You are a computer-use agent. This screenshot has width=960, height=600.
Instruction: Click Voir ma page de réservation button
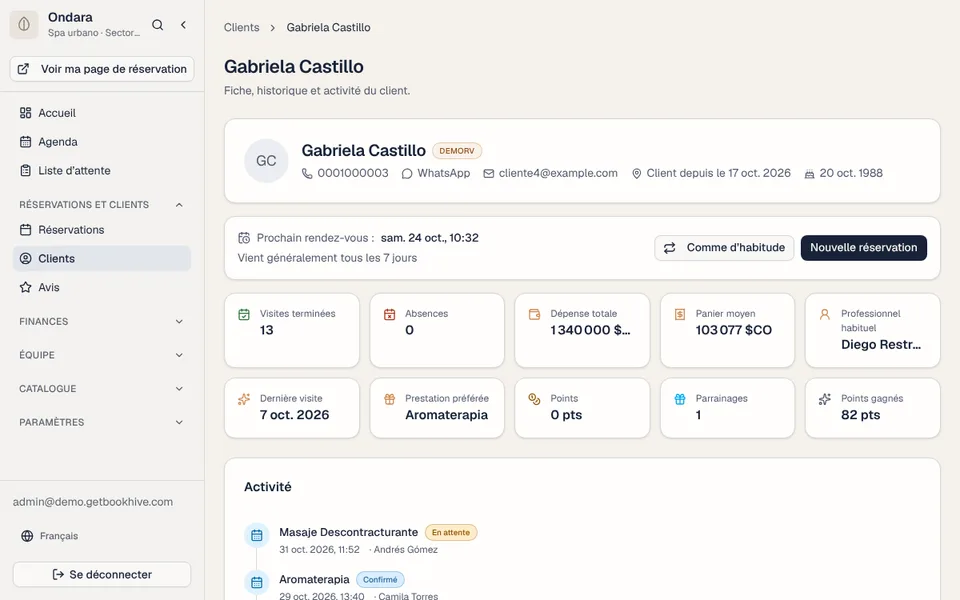(x=102, y=69)
